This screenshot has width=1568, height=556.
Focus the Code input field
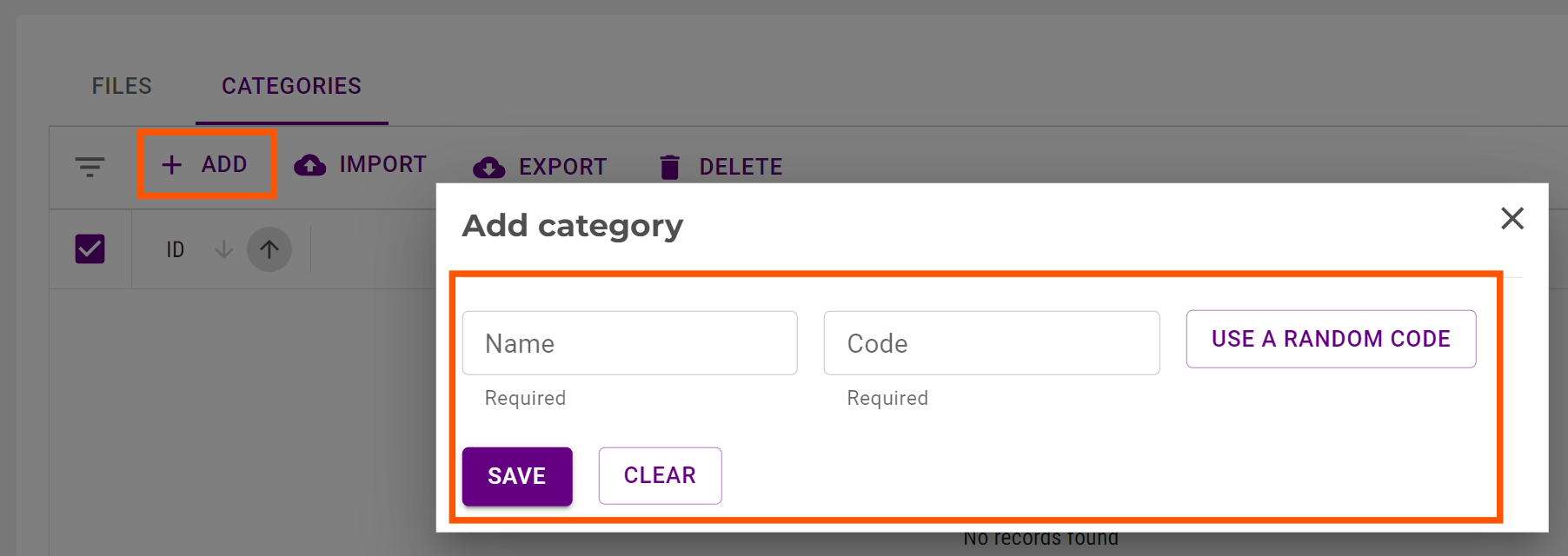point(991,343)
